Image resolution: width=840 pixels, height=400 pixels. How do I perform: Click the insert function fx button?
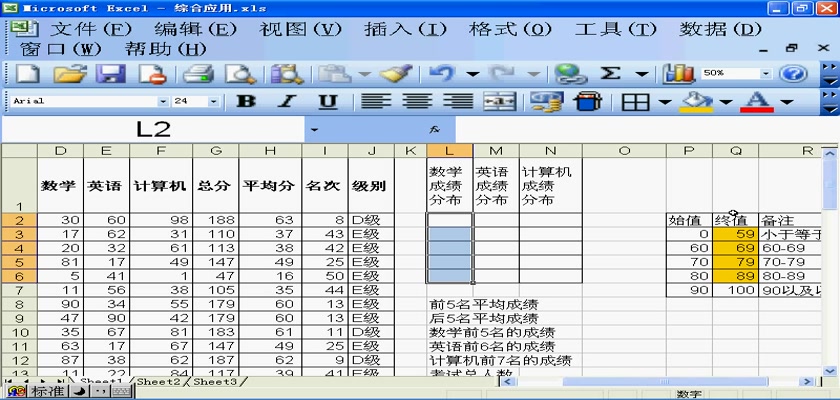tap(434, 129)
